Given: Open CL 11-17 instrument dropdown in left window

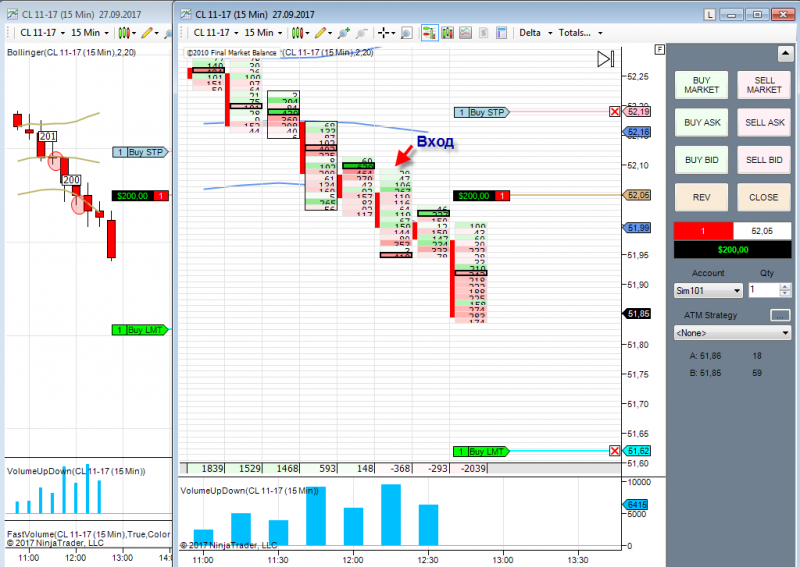Looking at the screenshot, I should tap(42, 33).
